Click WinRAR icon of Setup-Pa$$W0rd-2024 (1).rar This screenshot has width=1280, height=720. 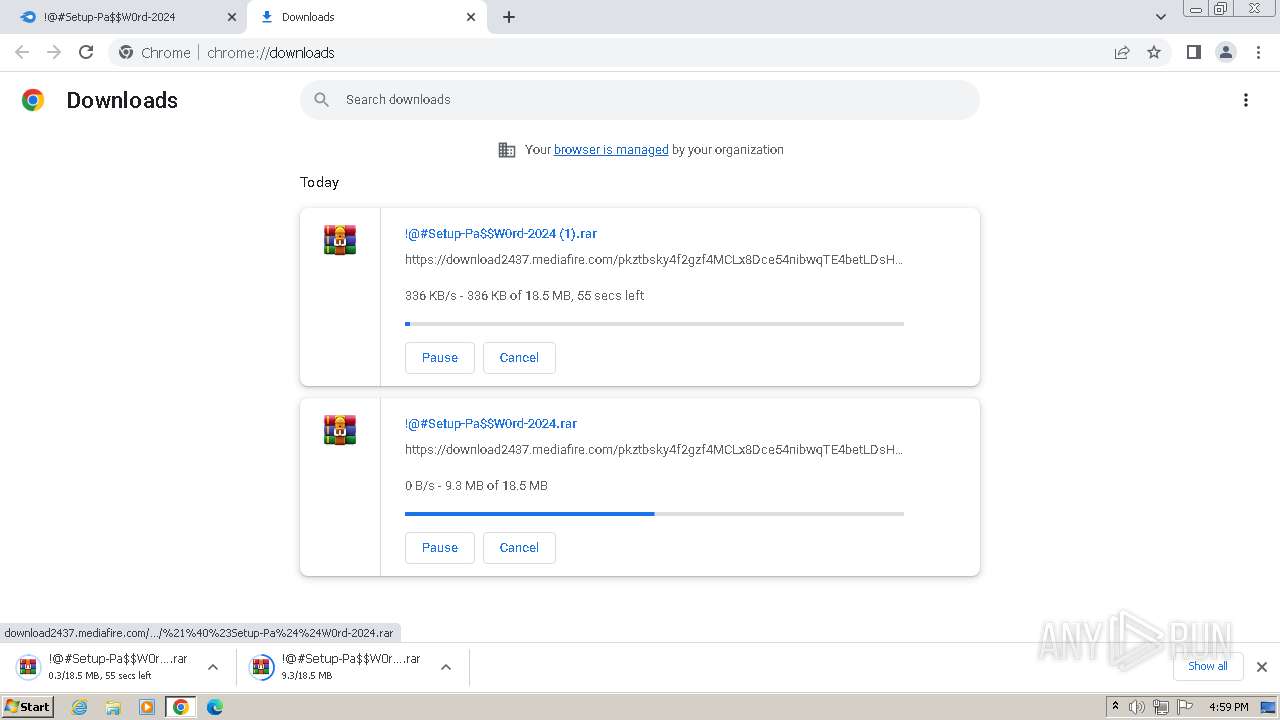click(x=340, y=240)
